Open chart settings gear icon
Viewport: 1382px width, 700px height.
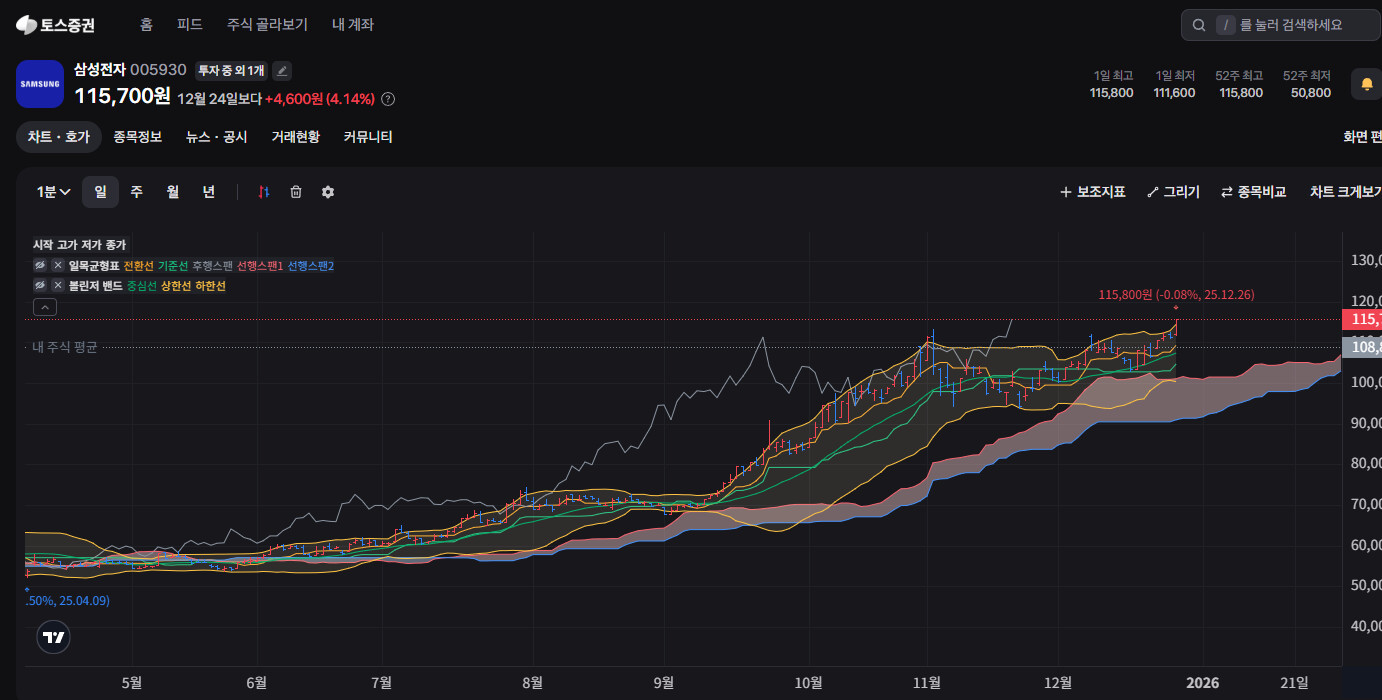[x=328, y=192]
